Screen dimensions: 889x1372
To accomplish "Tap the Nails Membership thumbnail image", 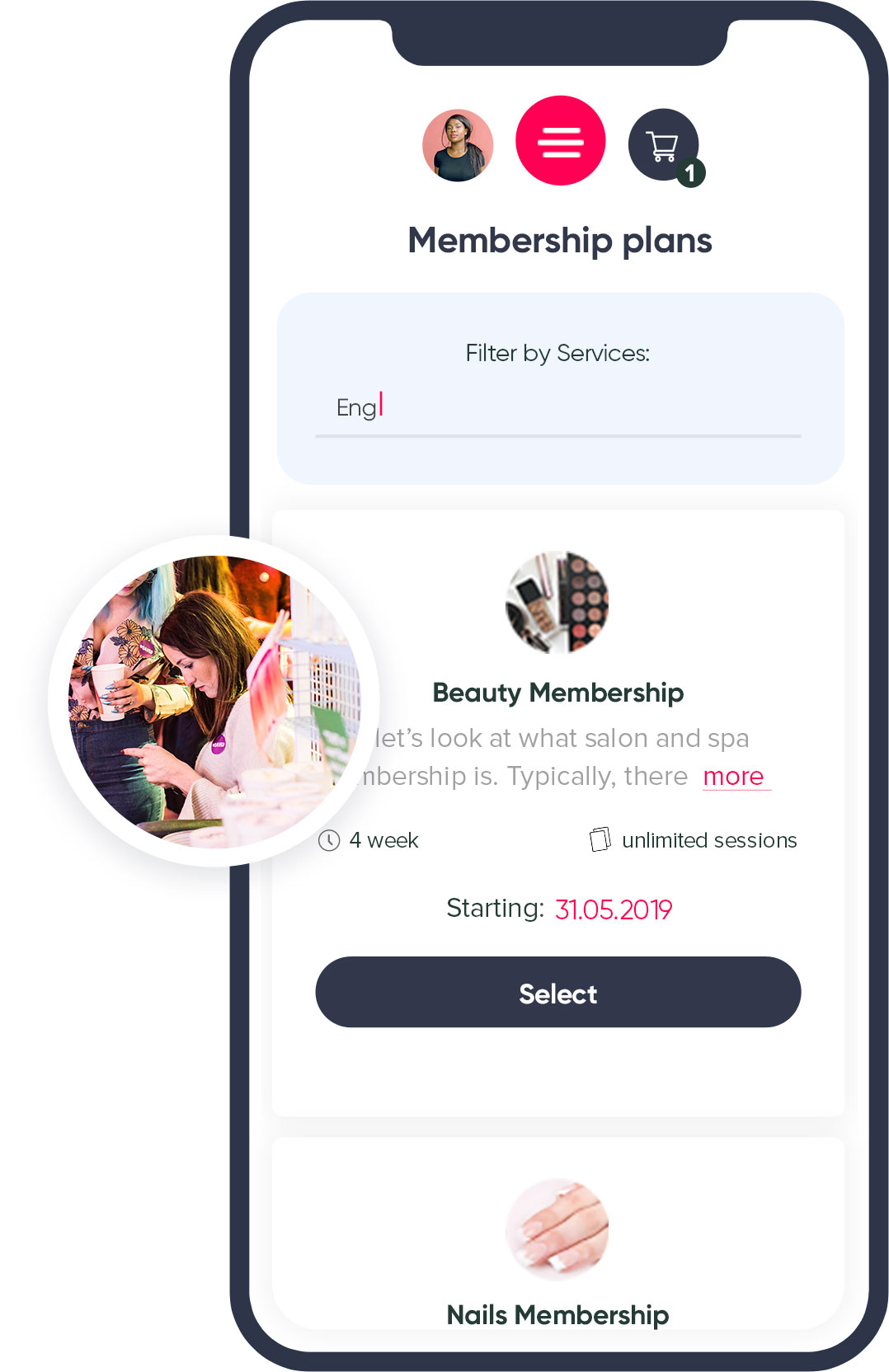I will click(557, 1228).
